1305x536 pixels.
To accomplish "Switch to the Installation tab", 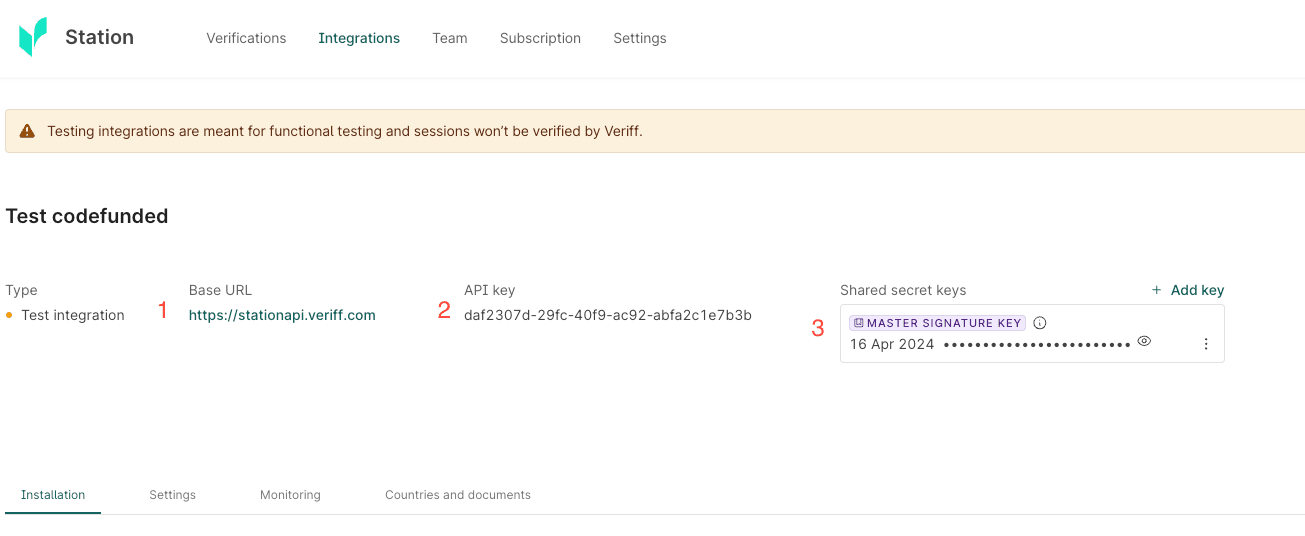I will tap(53, 495).
